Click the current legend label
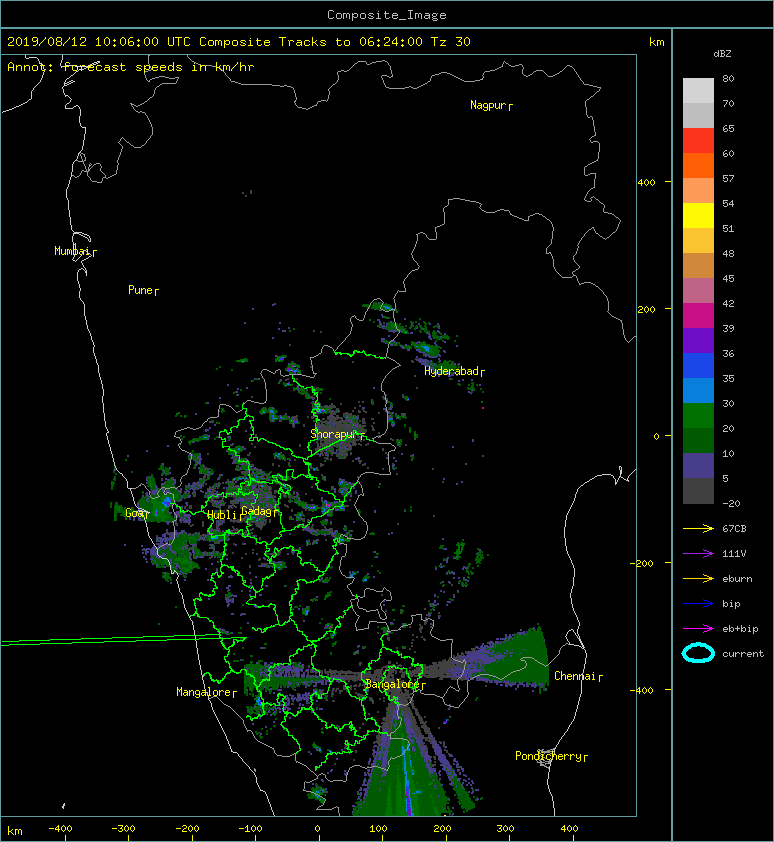 click(x=743, y=654)
